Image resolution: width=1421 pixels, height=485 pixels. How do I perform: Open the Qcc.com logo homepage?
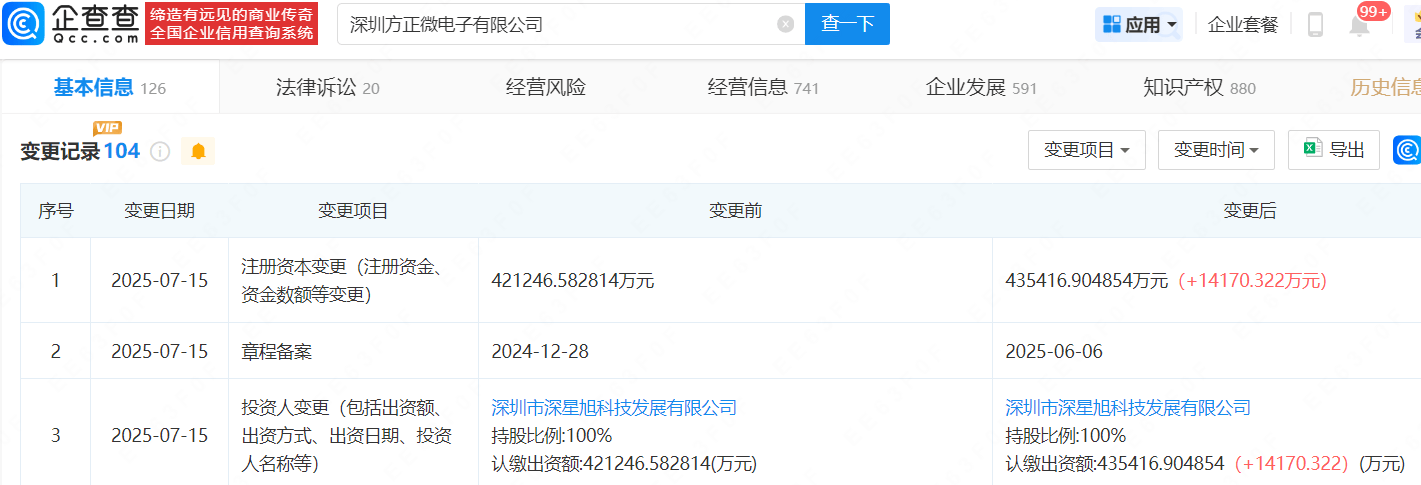tap(72, 24)
